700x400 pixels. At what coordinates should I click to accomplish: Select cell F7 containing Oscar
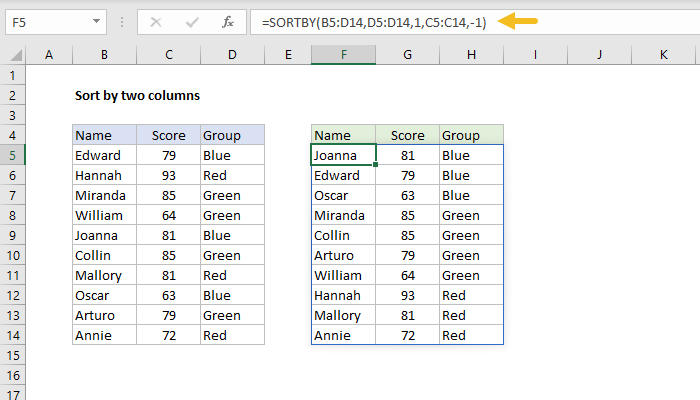click(343, 196)
